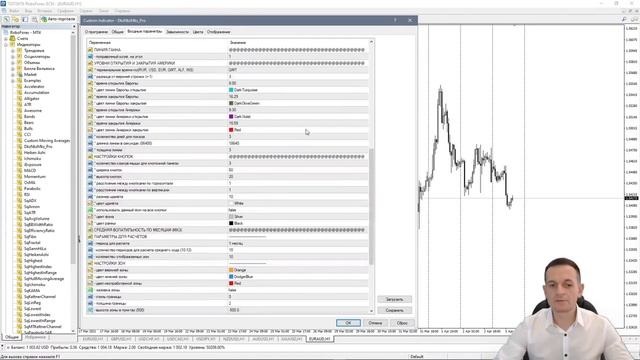Select the OsMA indicator icon in Navigator
The image size is (640, 360).
click(x=19, y=182)
